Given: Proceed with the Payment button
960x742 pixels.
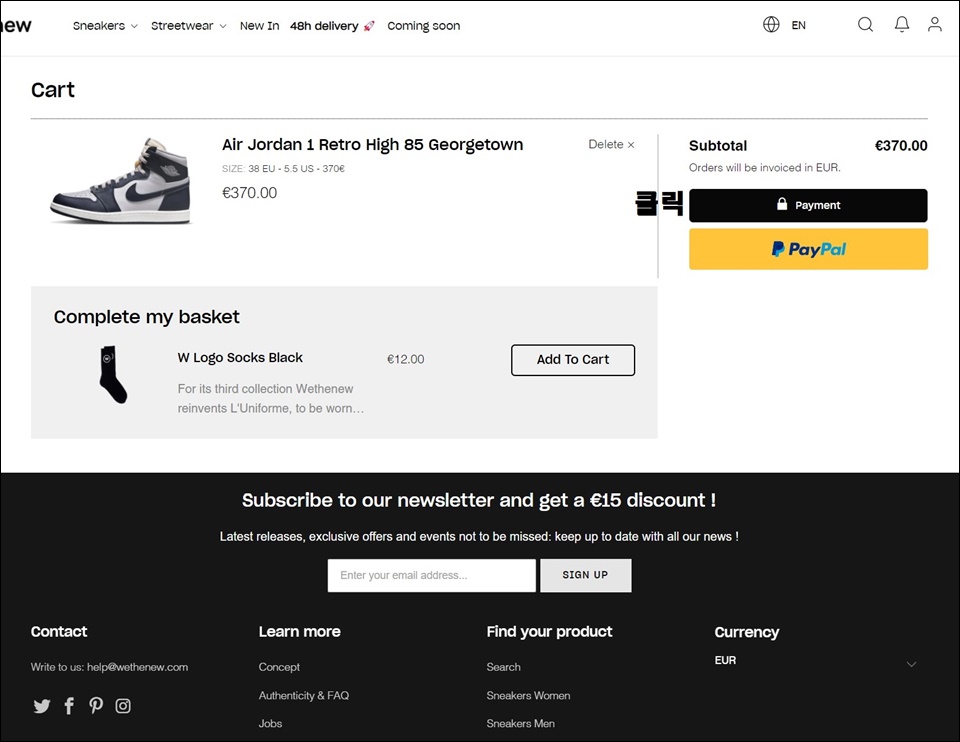Looking at the screenshot, I should [x=808, y=205].
